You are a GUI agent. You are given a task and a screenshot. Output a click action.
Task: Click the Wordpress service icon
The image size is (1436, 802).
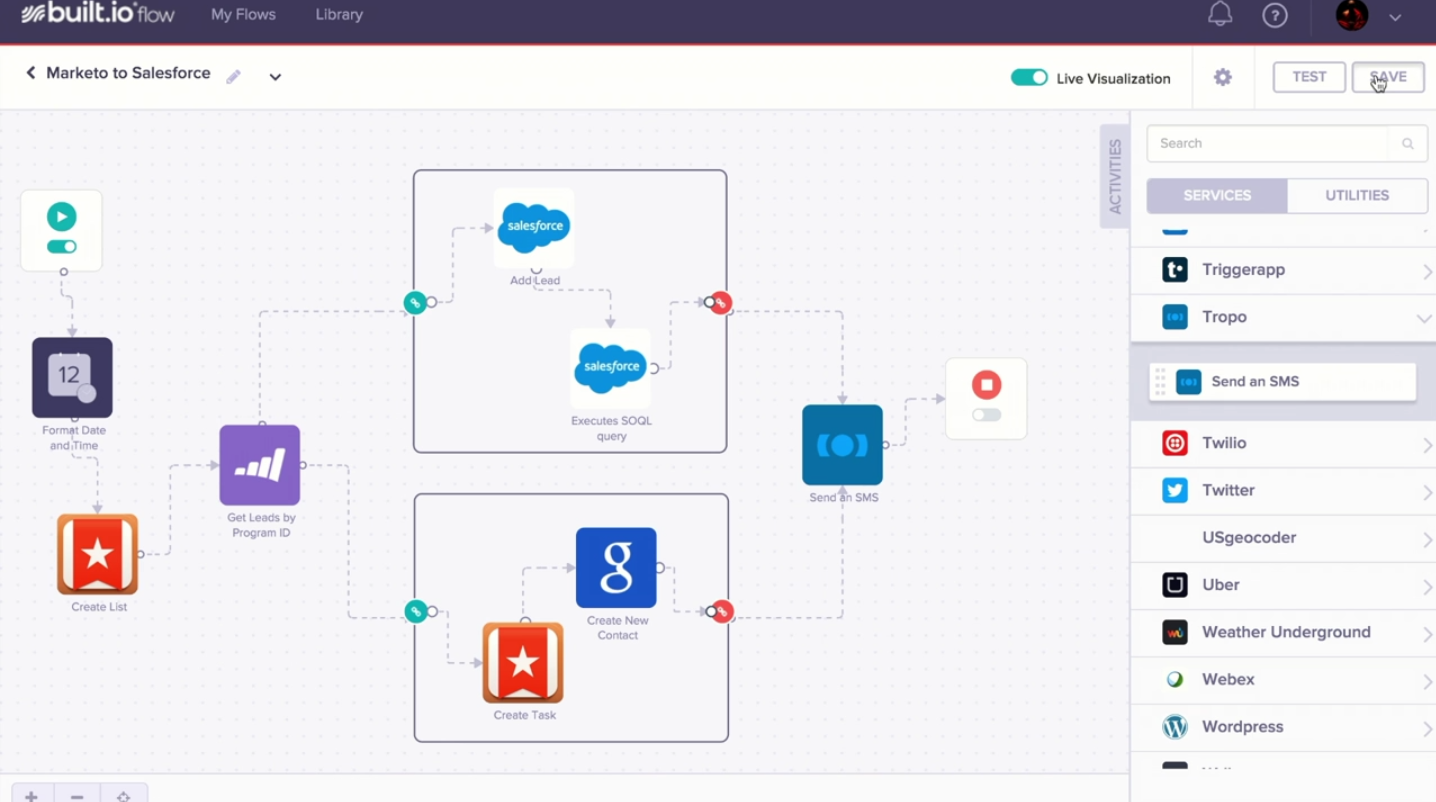(1175, 727)
